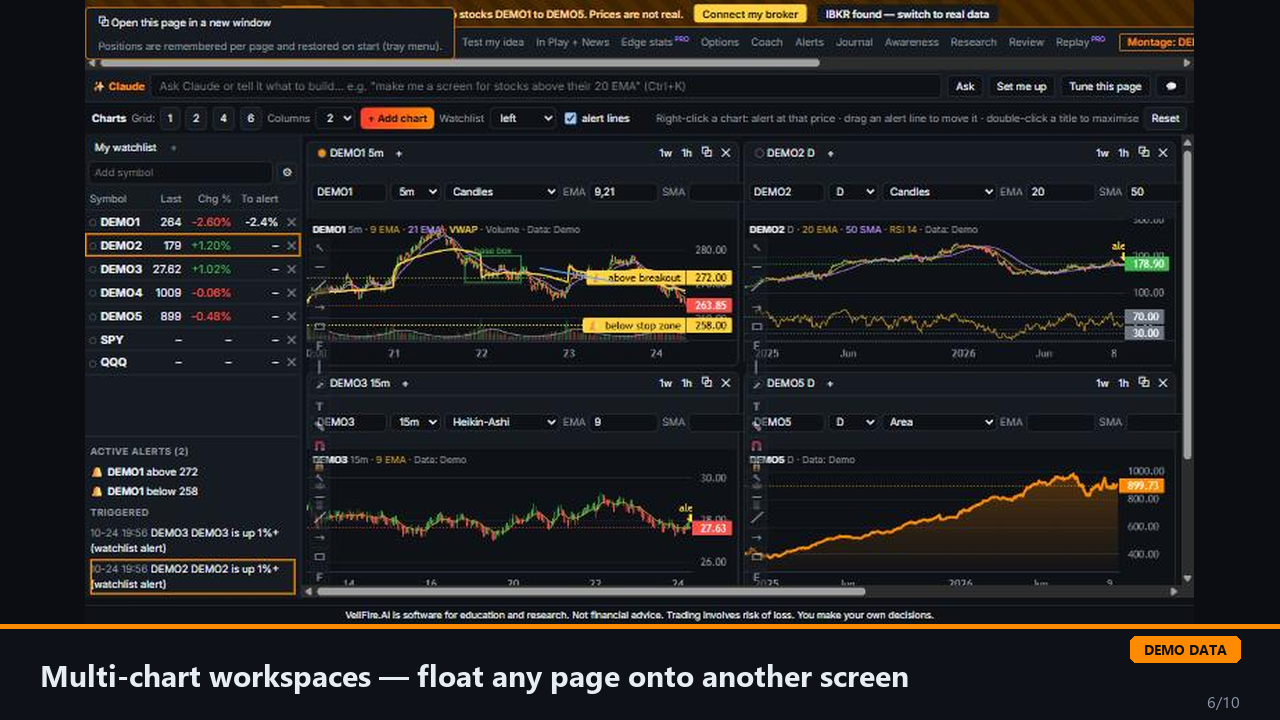Open watchlist settings gear beside Add symbol
The height and width of the screenshot is (720, 1280).
(287, 173)
